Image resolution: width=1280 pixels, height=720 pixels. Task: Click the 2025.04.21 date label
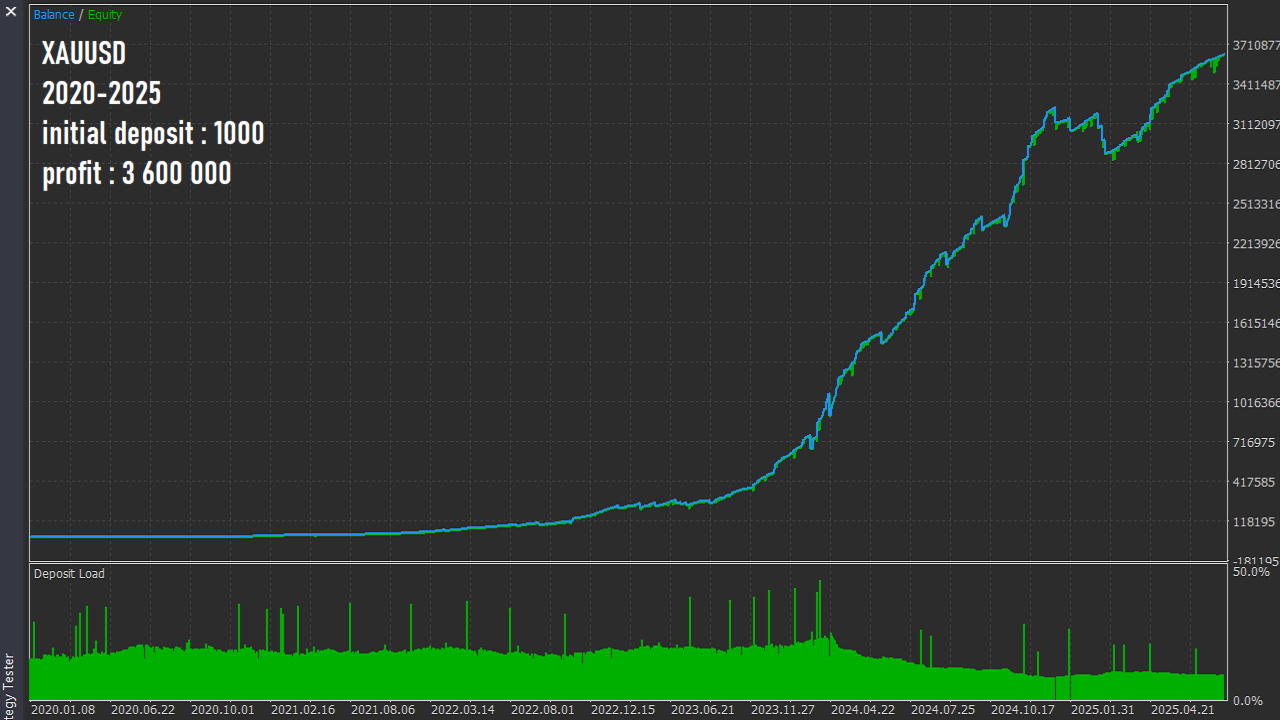pos(1183,710)
